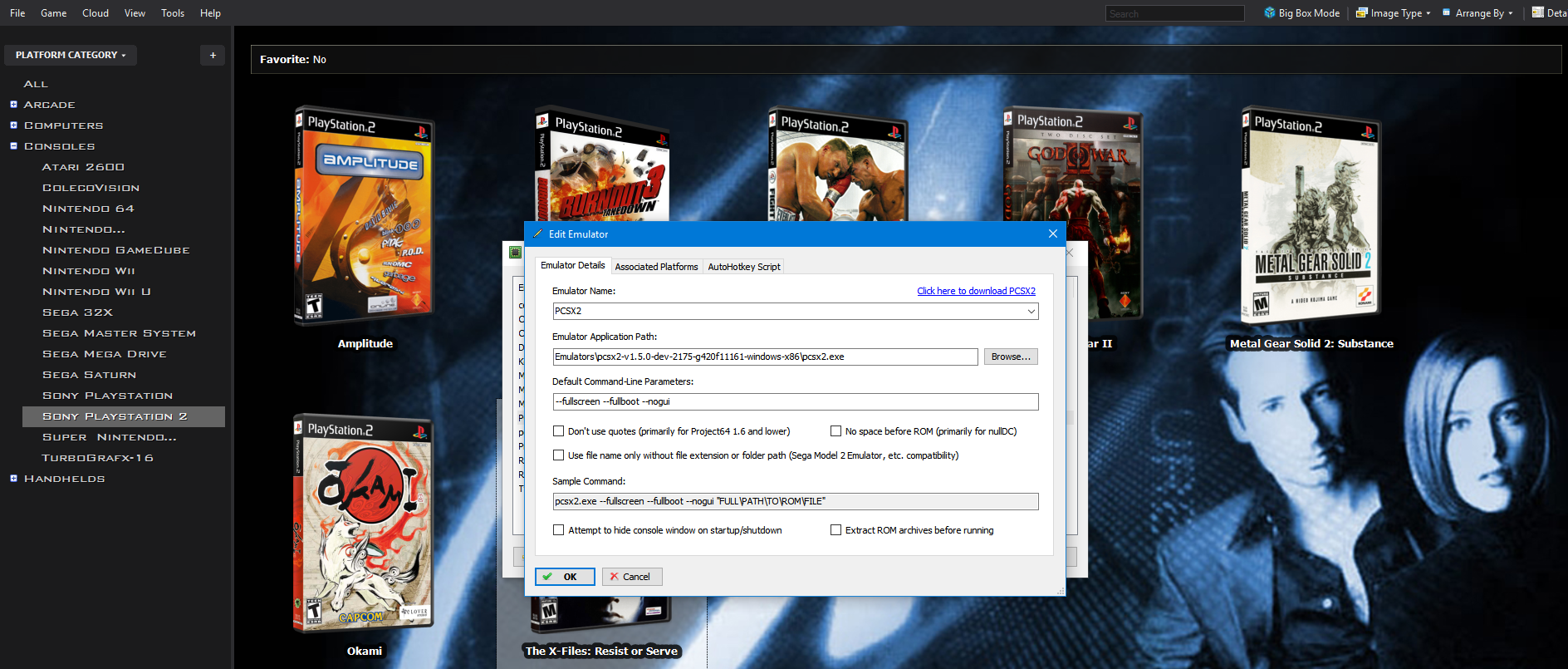Open the Cloud menu
Image resolution: width=1568 pixels, height=669 pixels.
click(x=96, y=13)
